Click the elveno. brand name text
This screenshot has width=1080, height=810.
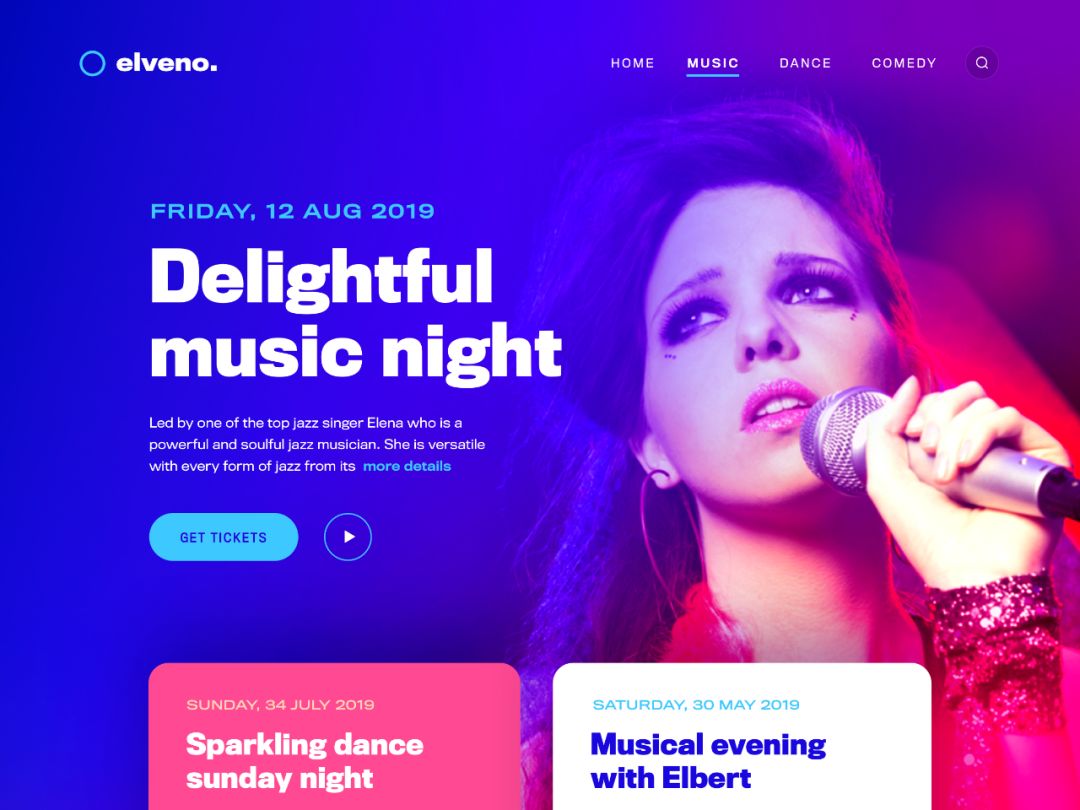167,63
